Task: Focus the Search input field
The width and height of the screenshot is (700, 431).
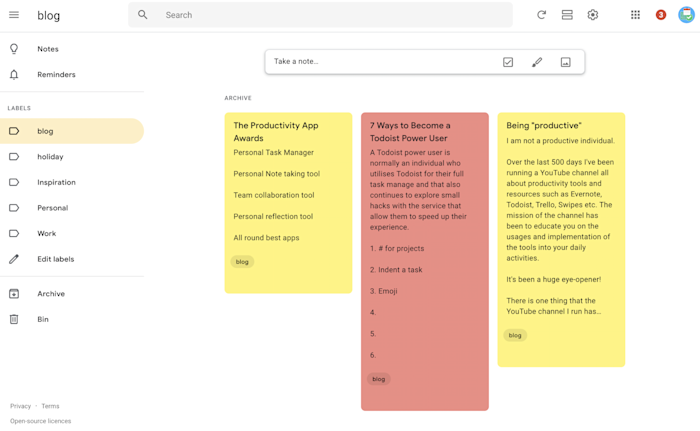Action: (320, 15)
